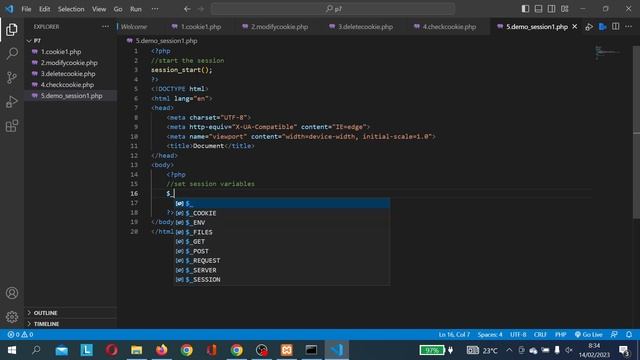
Task: Open Explorer Views and More Actions
Action: coord(105,27)
